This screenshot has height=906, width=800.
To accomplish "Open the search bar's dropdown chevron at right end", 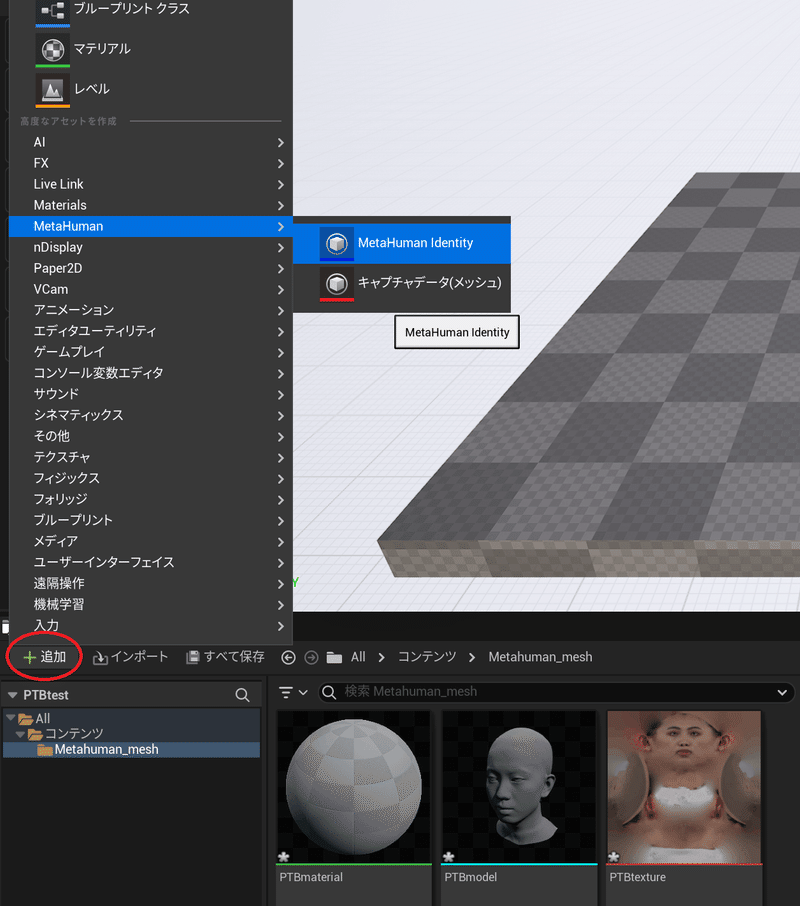I will click(782, 692).
